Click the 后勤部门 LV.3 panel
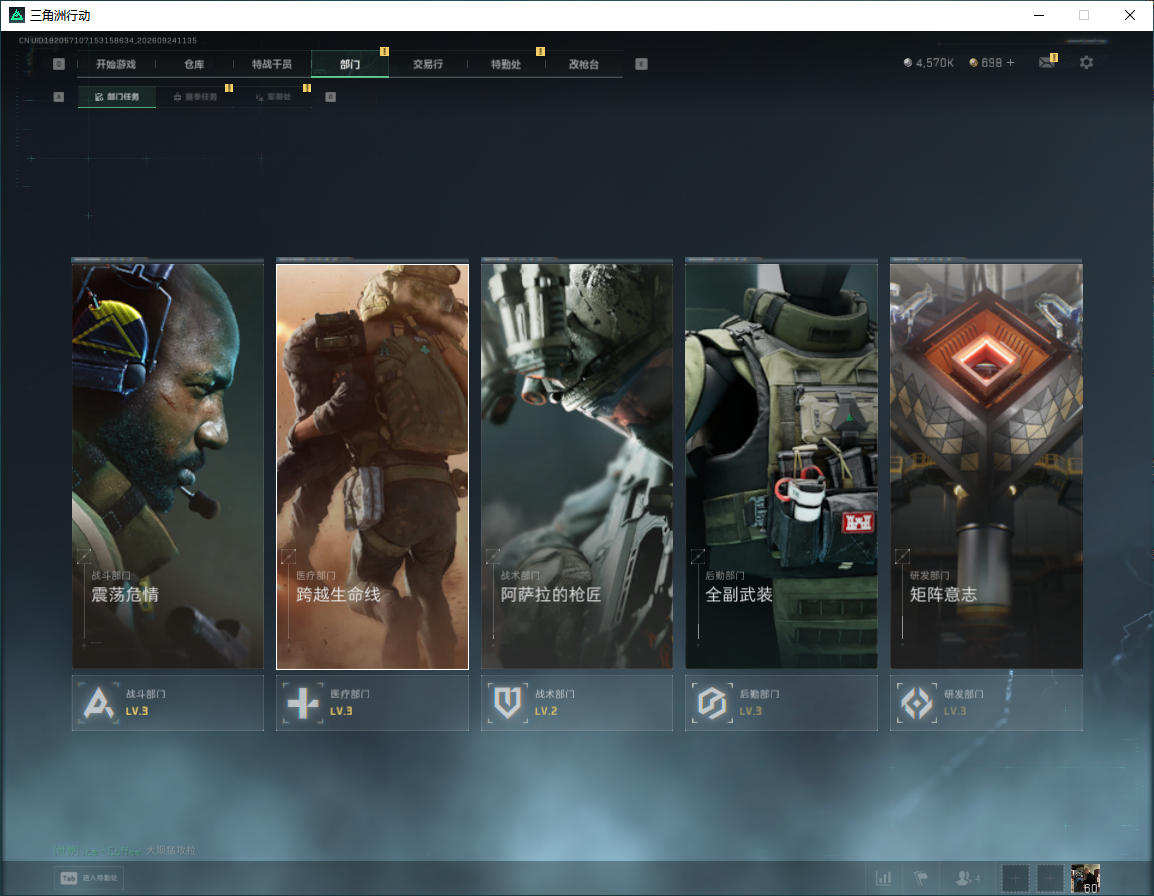The width and height of the screenshot is (1154, 896). click(x=782, y=703)
